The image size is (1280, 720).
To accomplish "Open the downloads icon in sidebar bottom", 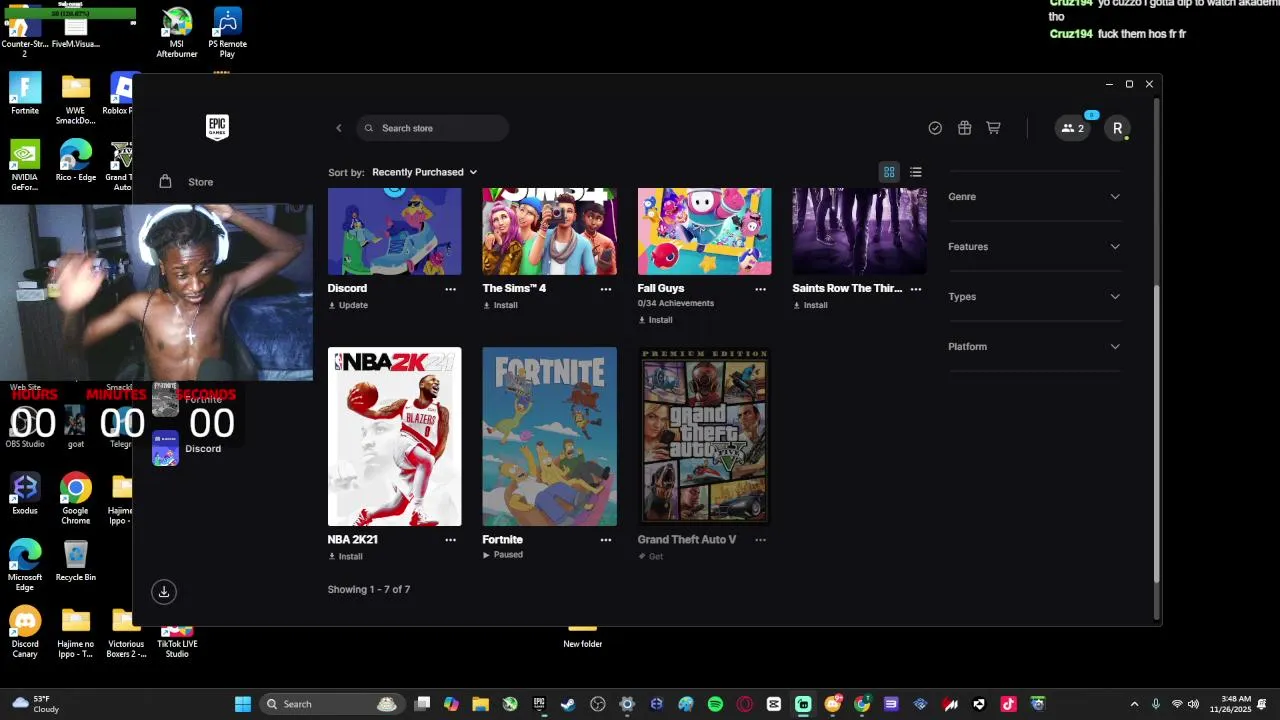I will pos(164,591).
